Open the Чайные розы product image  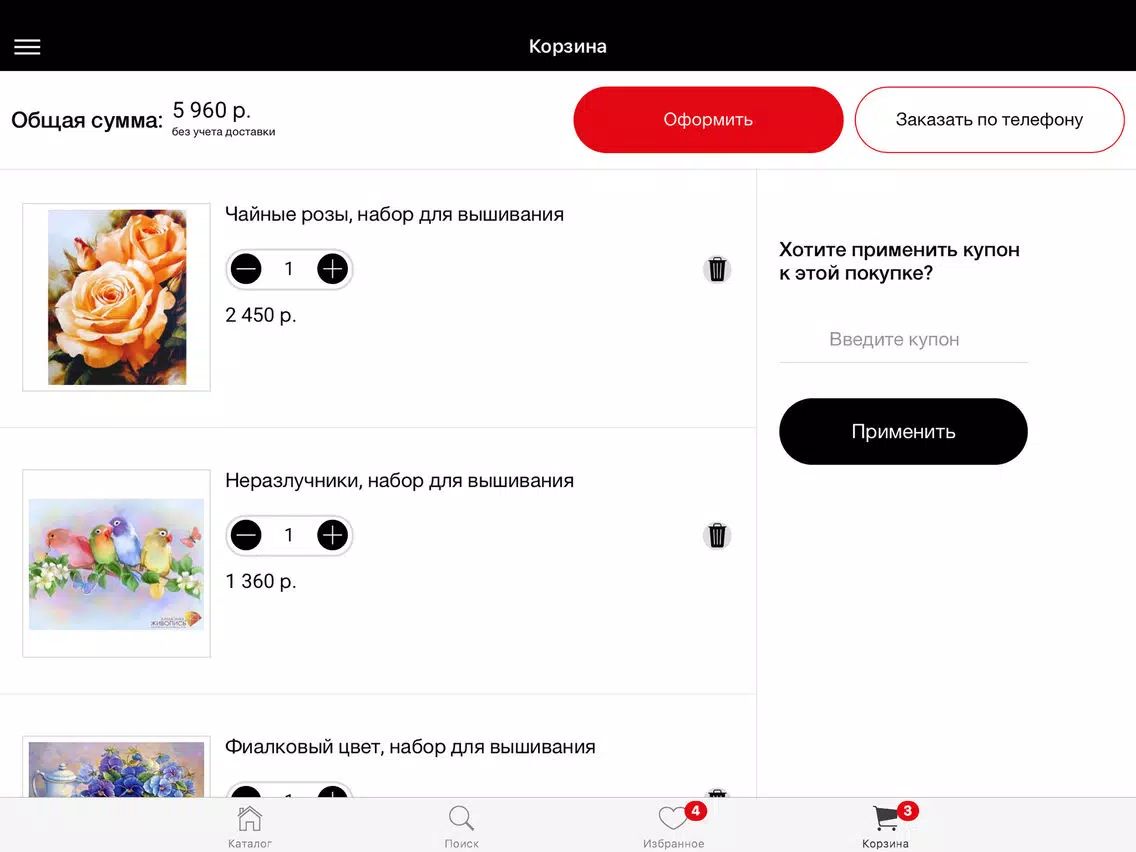pyautogui.click(x=117, y=297)
